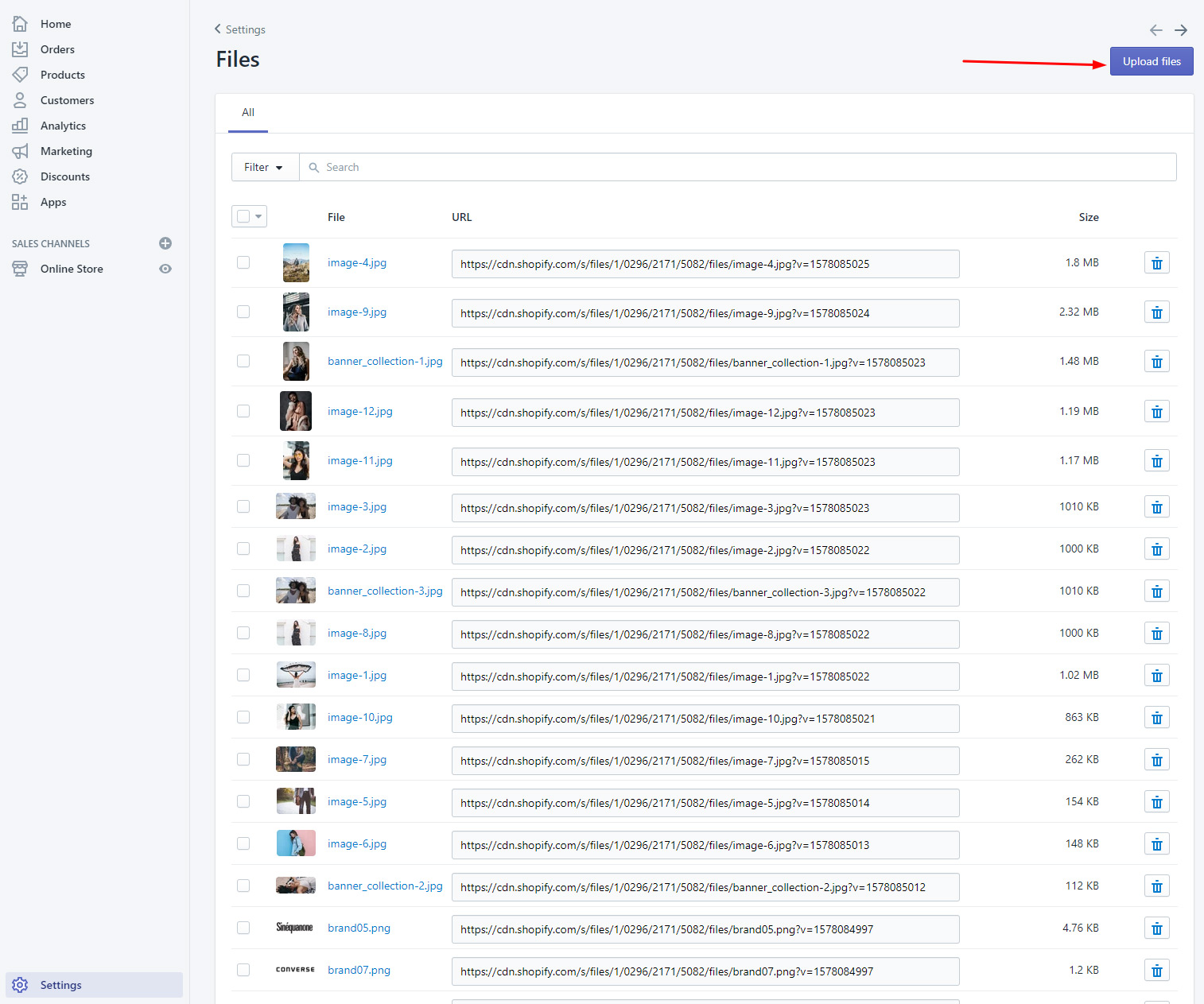
Task: View Online Store via eye icon
Action: pos(165,269)
